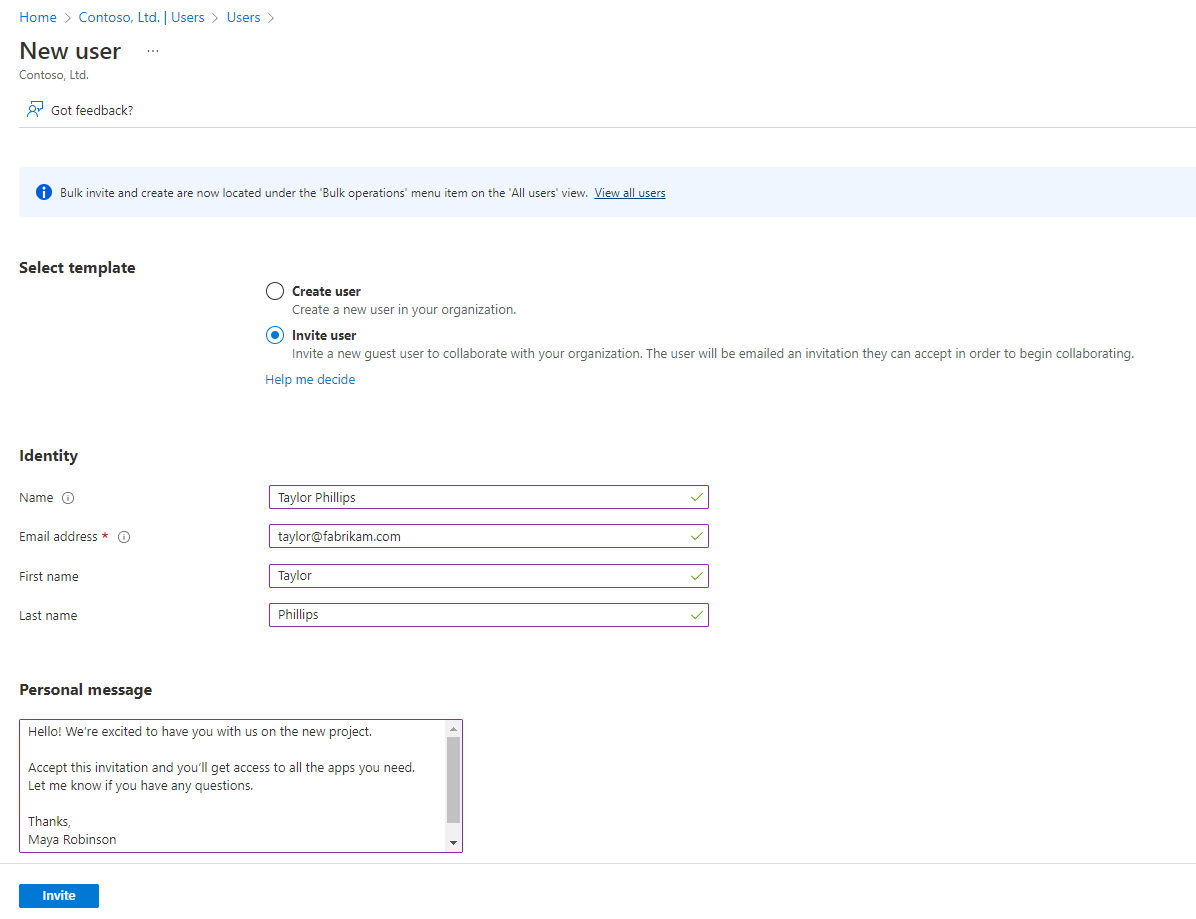Open Contoso, Ltd. | Users breadcrumb

(141, 18)
